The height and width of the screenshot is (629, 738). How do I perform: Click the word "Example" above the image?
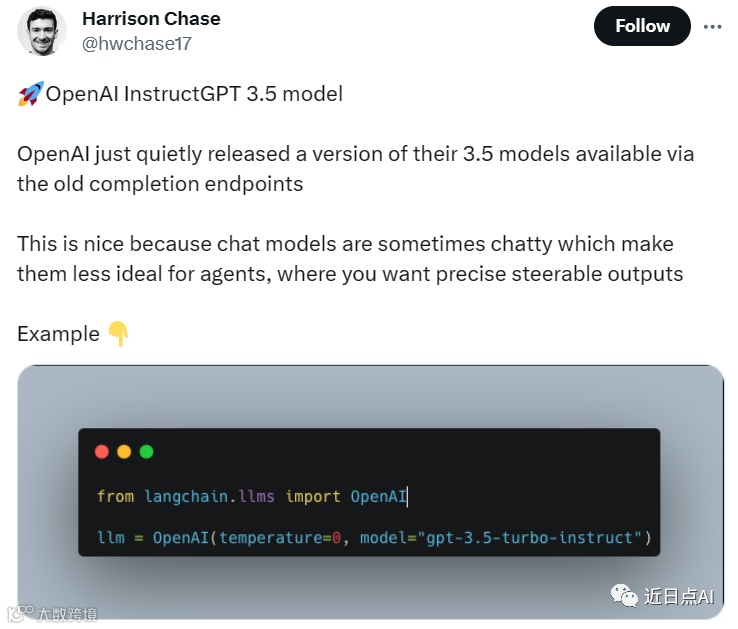tap(58, 334)
